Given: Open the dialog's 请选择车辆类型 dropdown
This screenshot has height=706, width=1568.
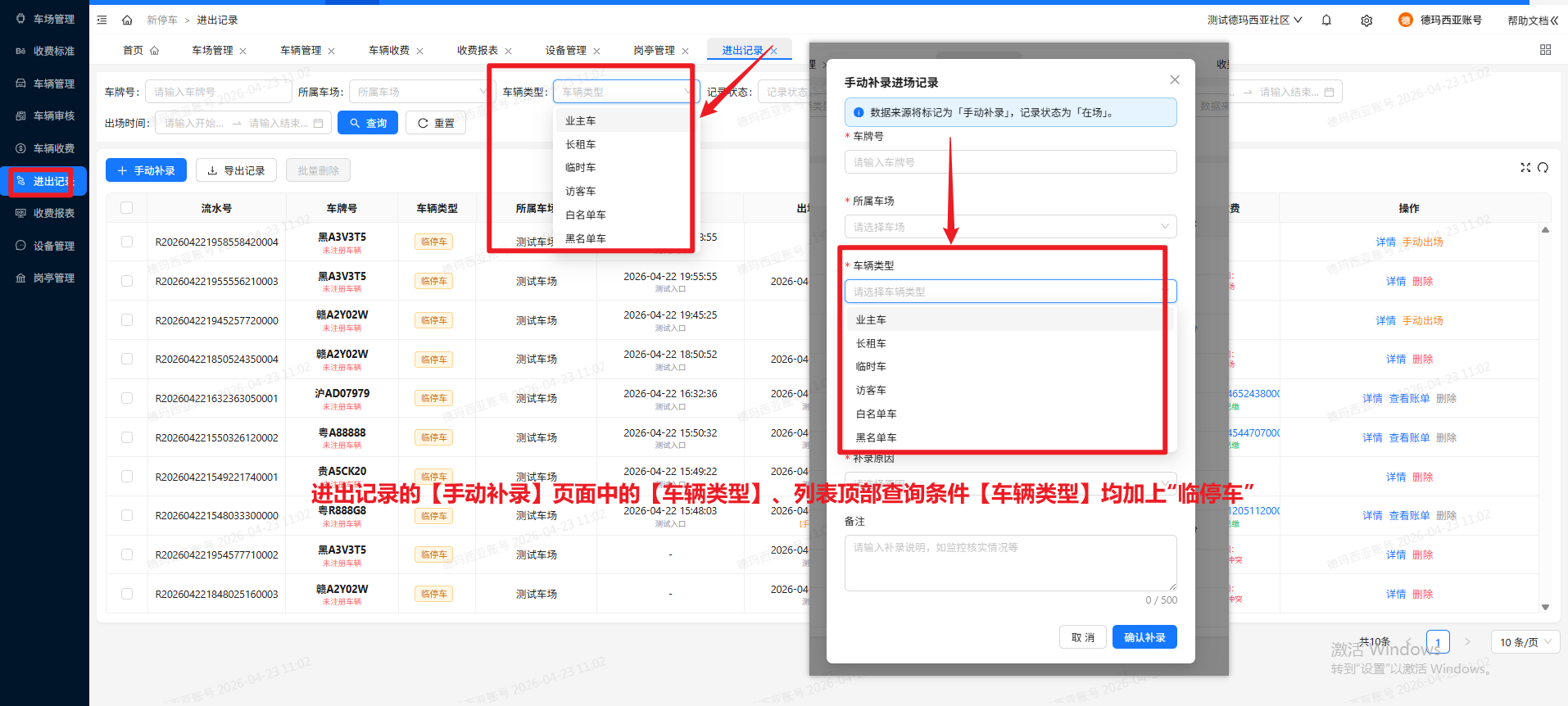Looking at the screenshot, I should [1010, 292].
